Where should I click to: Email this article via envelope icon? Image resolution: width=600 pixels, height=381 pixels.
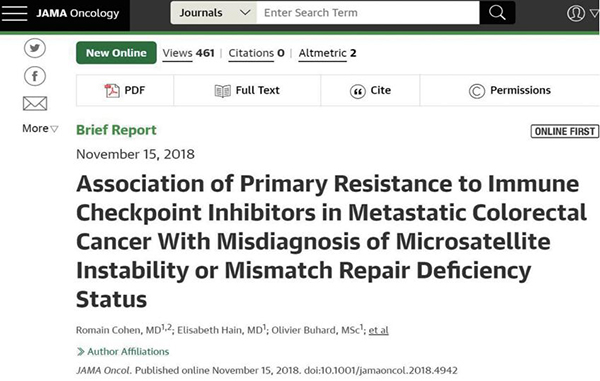pos(35,103)
